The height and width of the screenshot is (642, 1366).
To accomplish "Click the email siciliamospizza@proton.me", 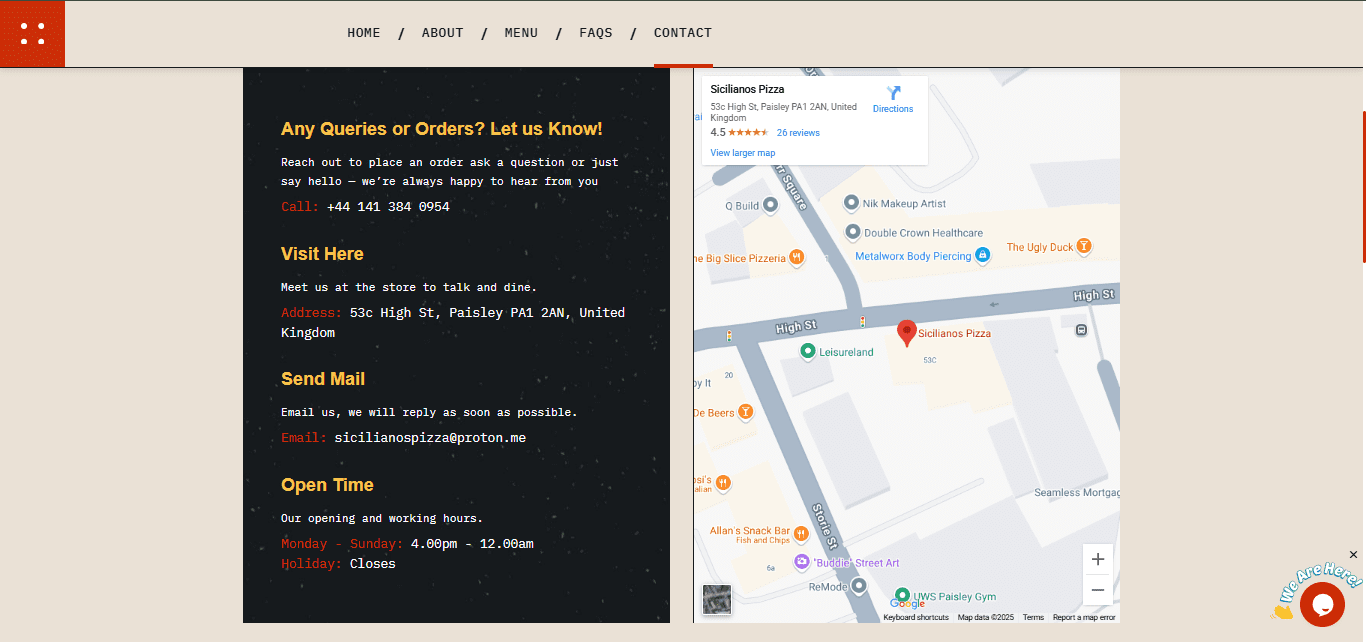I will (x=430, y=438).
